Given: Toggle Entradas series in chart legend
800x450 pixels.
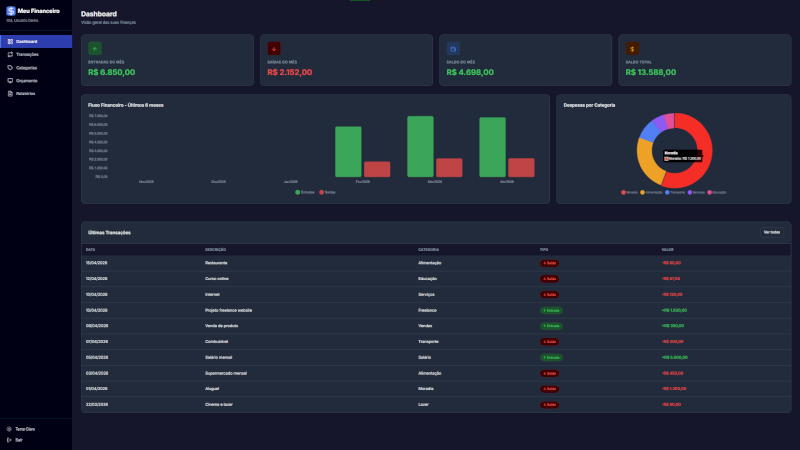Looking at the screenshot, I should [305, 192].
